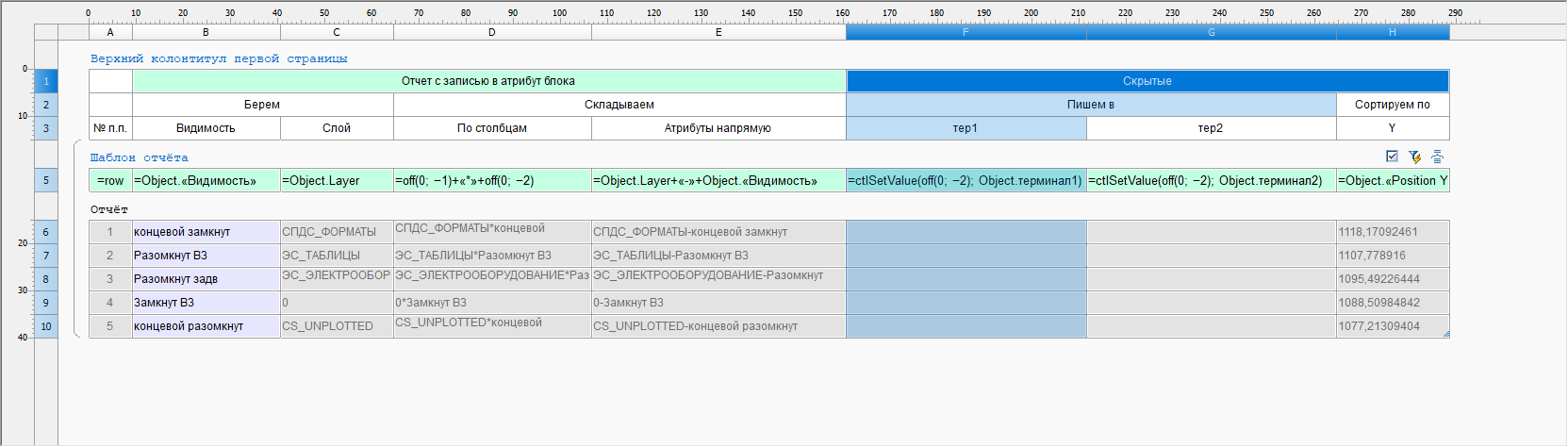1568x447 pixels.
Task: Select the "Пишем в" header cell
Action: click(1090, 105)
